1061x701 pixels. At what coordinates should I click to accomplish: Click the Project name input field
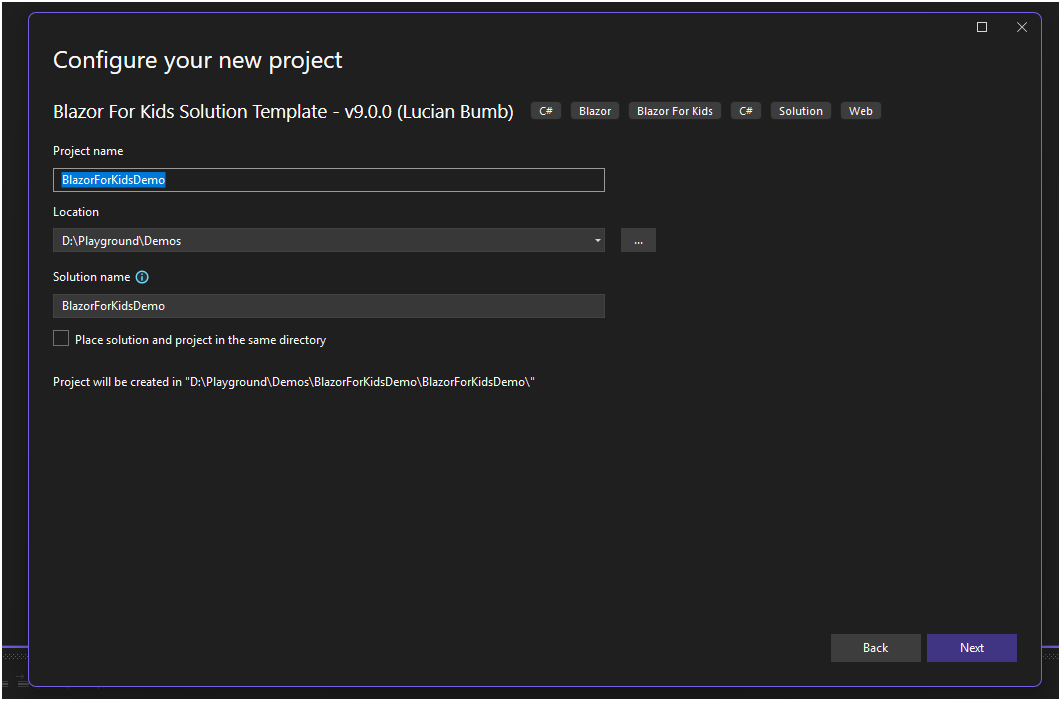coord(328,180)
